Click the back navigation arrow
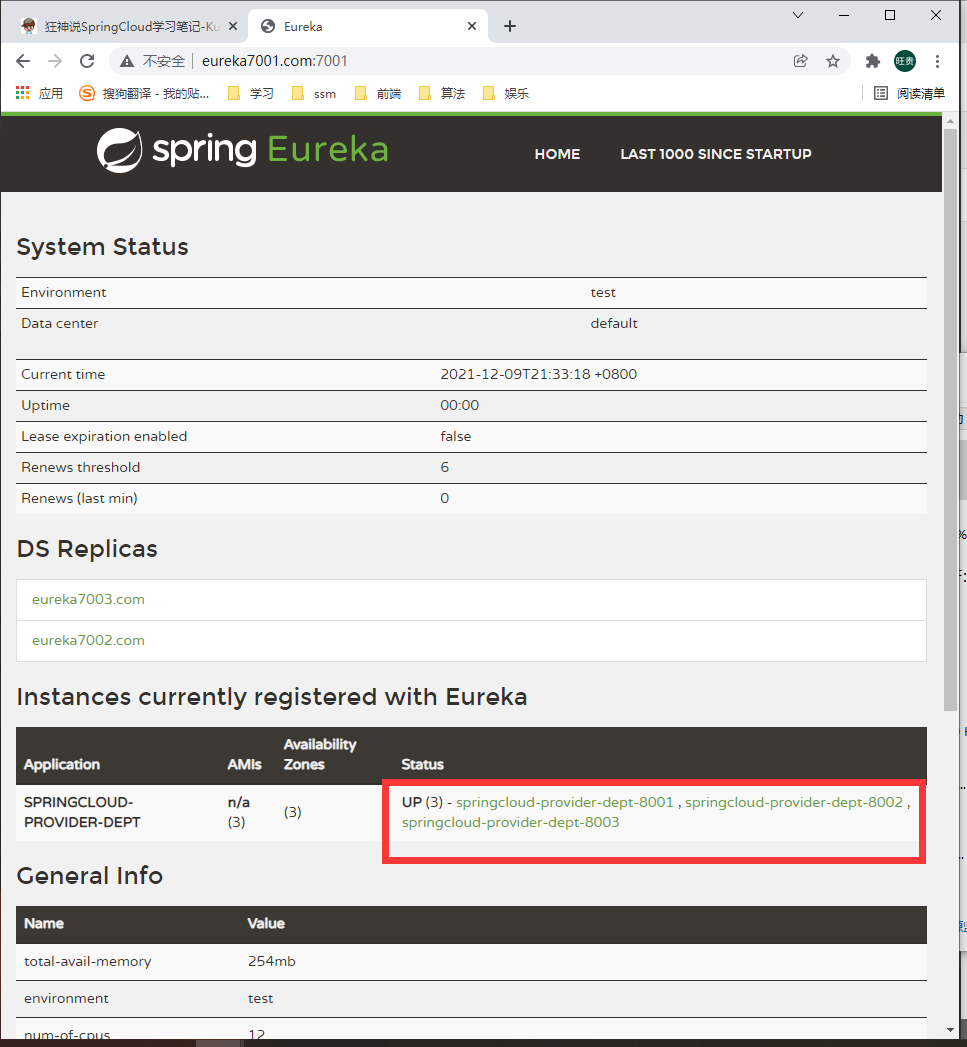The height and width of the screenshot is (1047, 967). pyautogui.click(x=23, y=61)
